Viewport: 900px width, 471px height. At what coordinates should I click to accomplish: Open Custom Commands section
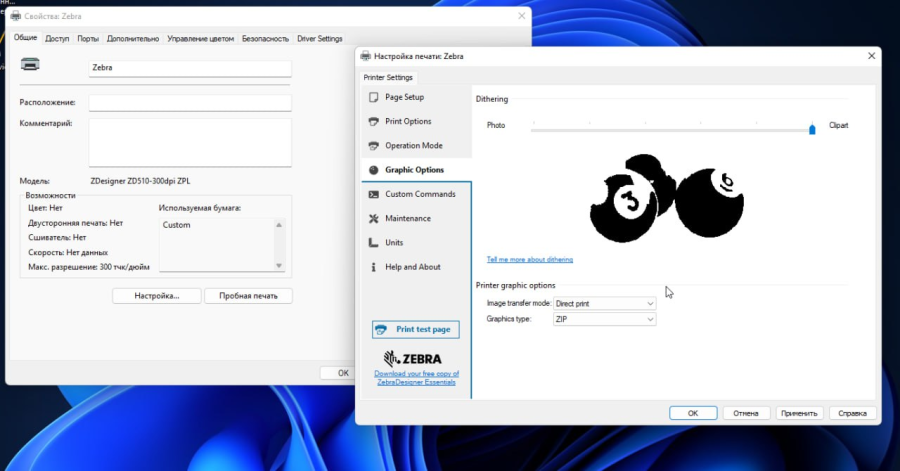tap(417, 194)
